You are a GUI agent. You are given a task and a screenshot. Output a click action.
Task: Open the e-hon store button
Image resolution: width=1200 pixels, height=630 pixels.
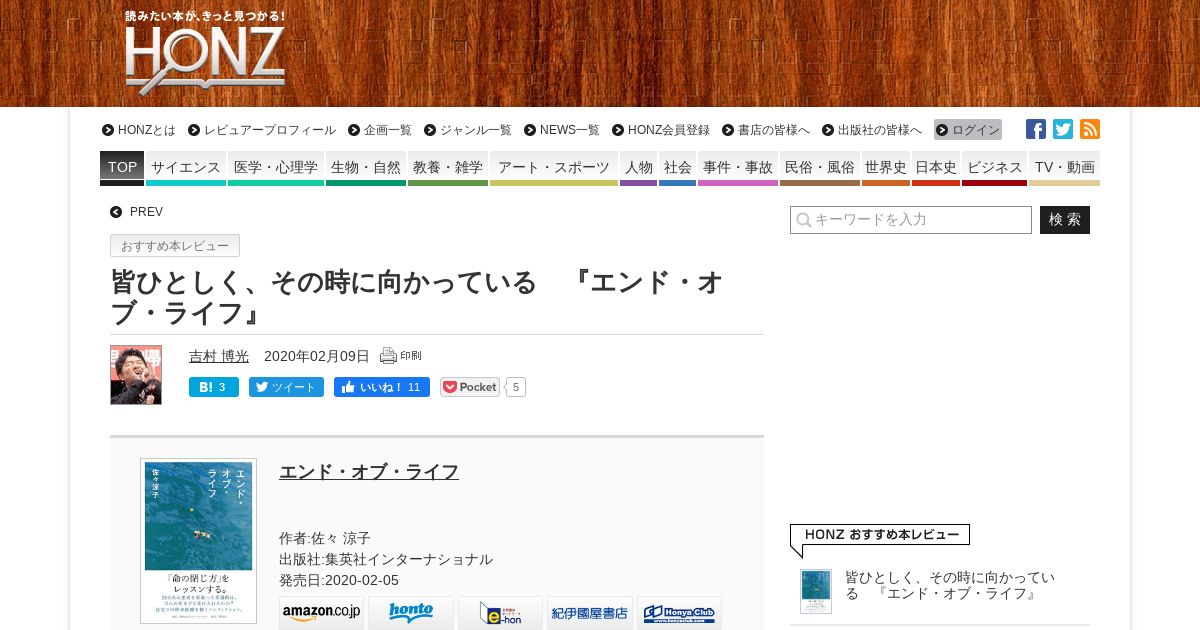500,613
